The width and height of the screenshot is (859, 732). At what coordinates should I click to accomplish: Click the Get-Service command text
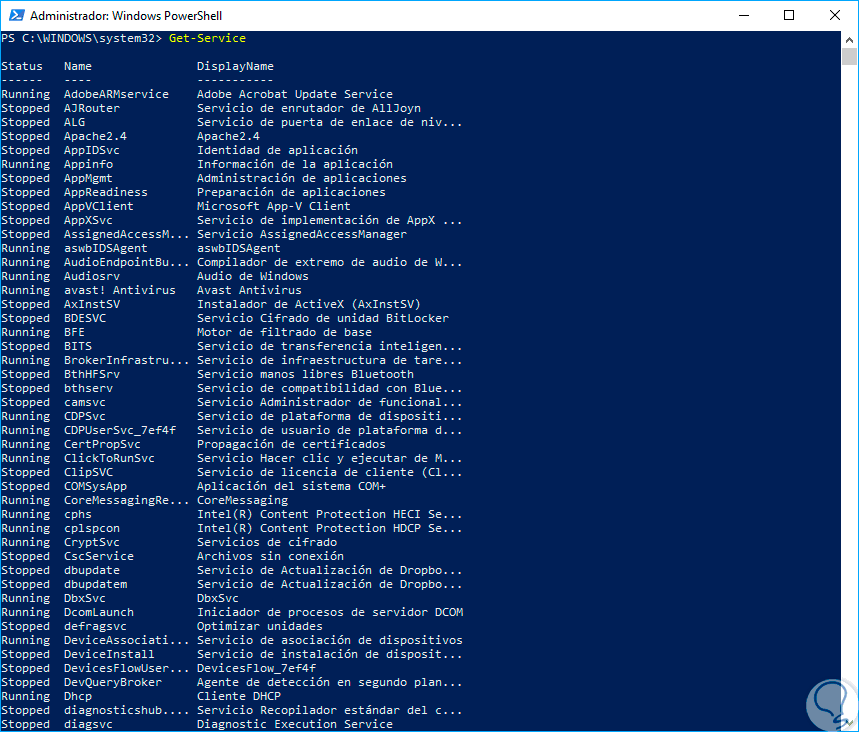207,38
